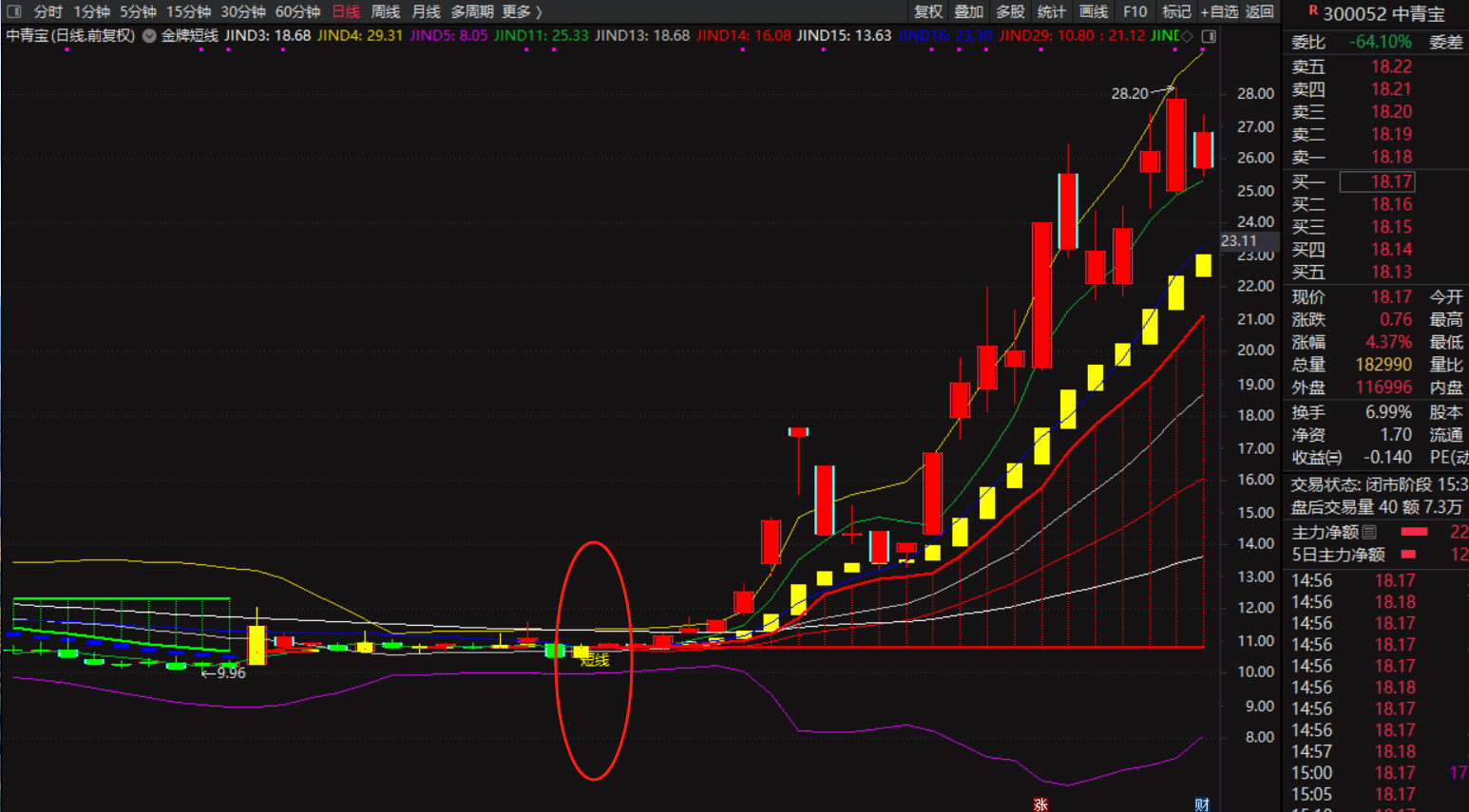1469x812 pixels.
Task: Open the 复权 adjustment options
Action: [928, 11]
